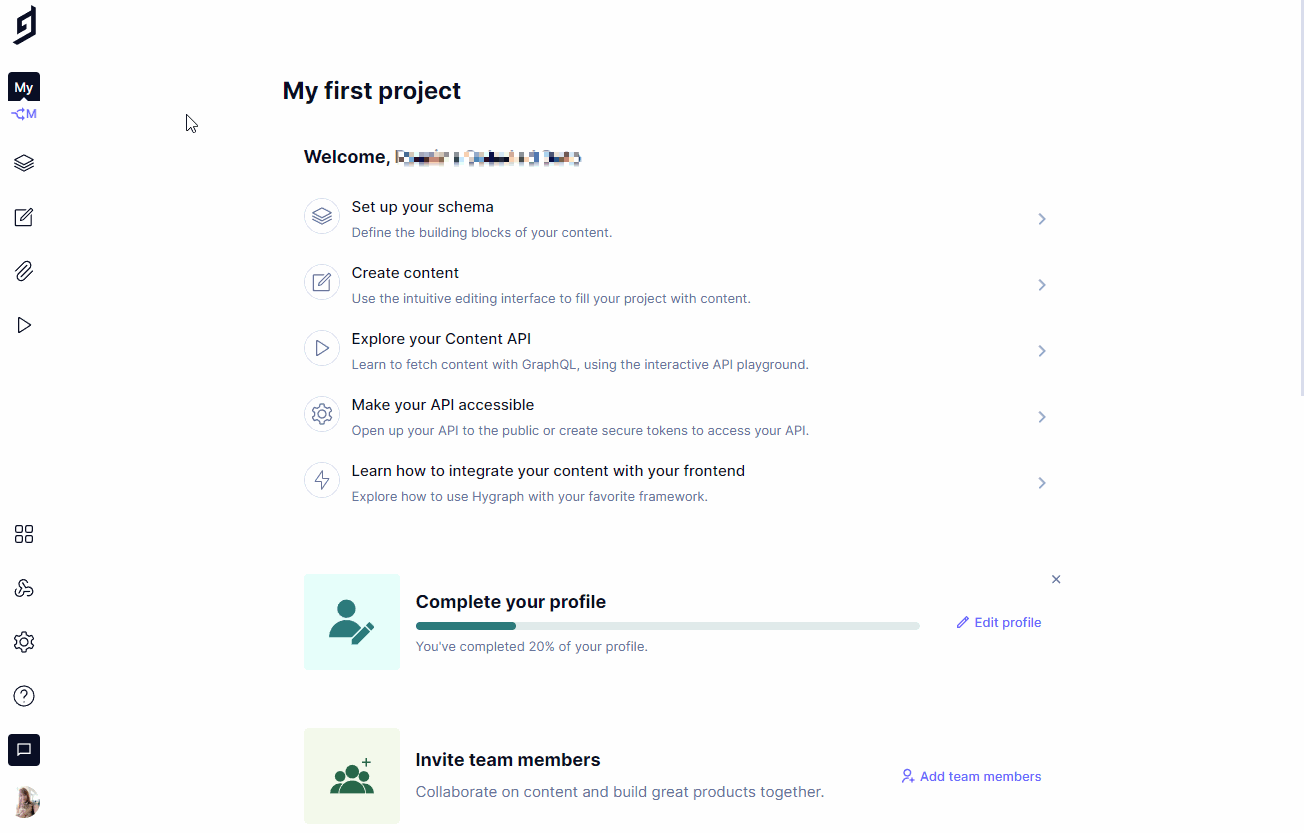Open the Assets paperclip icon
This screenshot has height=833, width=1304.
point(24,271)
